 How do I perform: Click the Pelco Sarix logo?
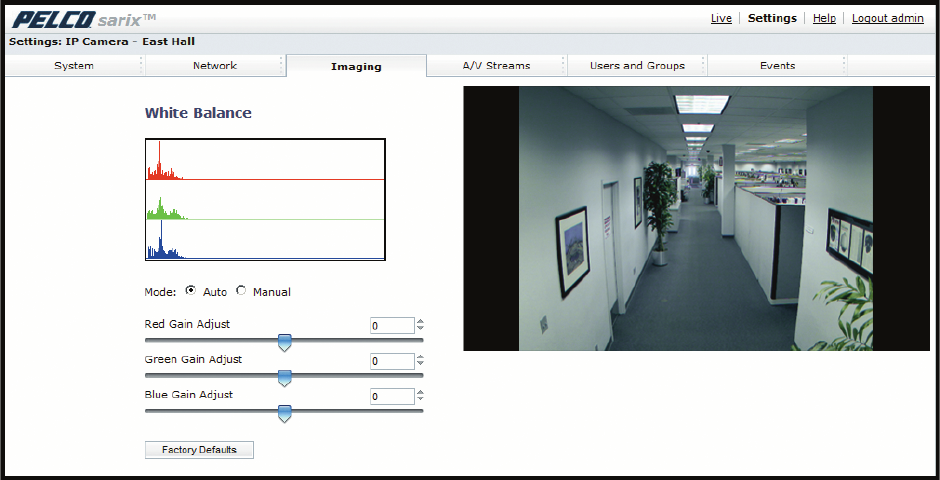84,19
